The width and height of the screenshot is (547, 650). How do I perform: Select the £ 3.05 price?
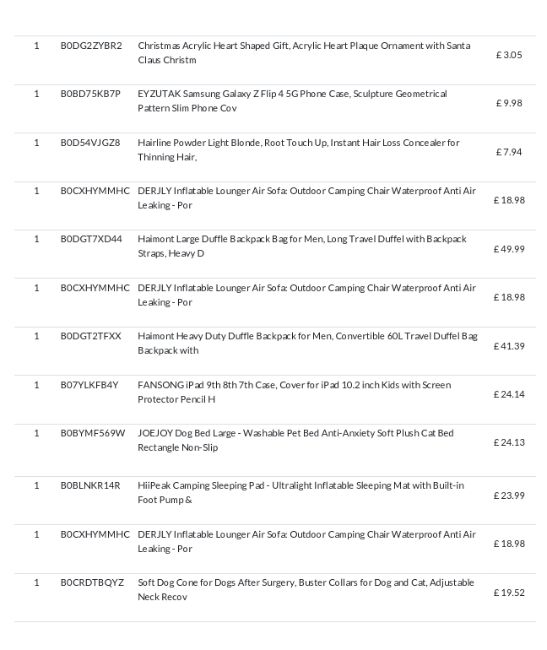coord(509,55)
